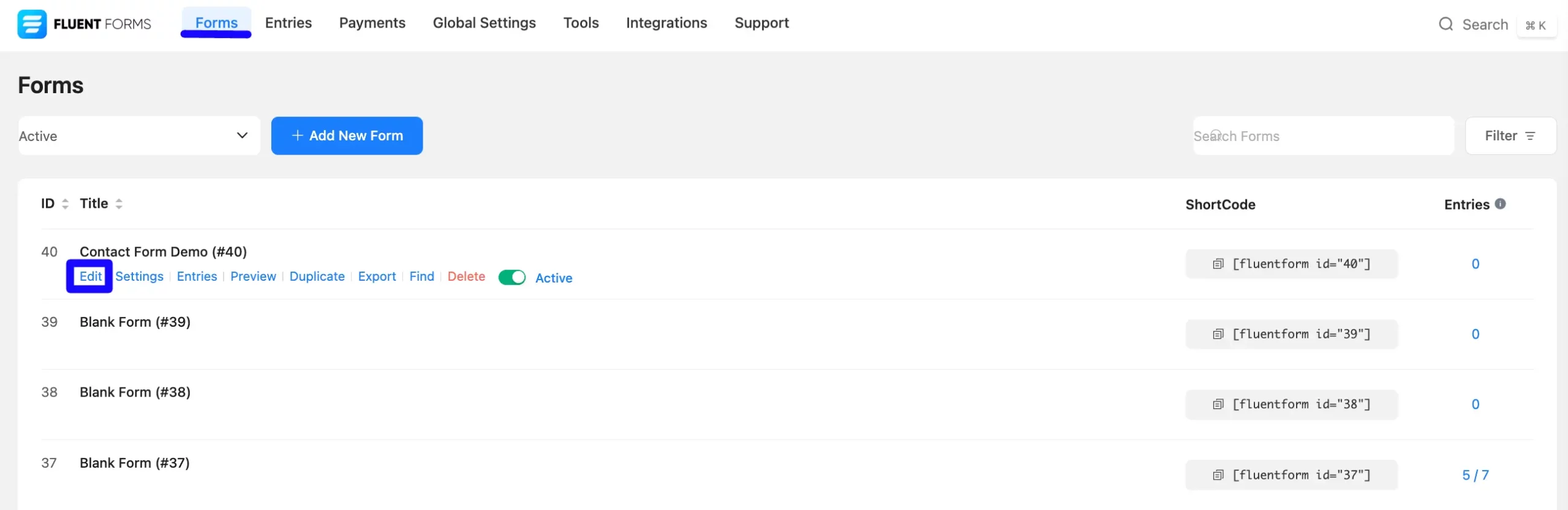This screenshot has width=1568, height=510.
Task: Duplicate the Contact Form Demo
Action: click(317, 276)
